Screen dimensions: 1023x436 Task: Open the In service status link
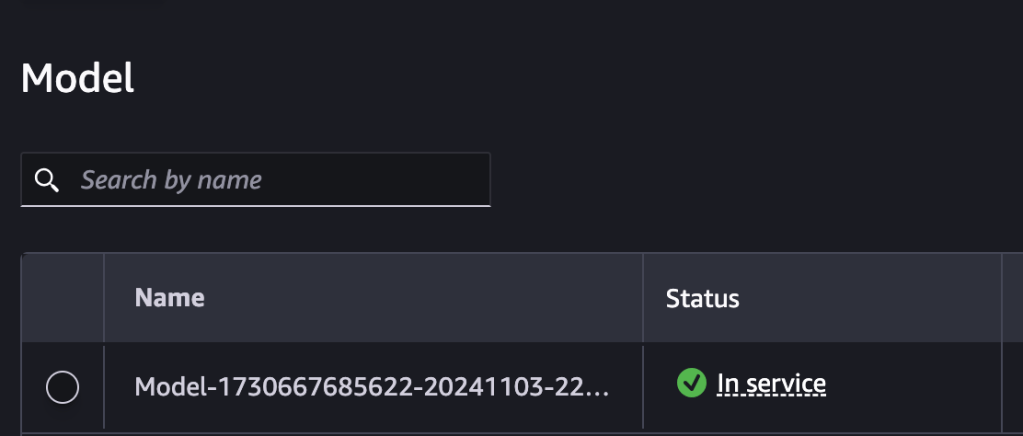[x=771, y=383]
